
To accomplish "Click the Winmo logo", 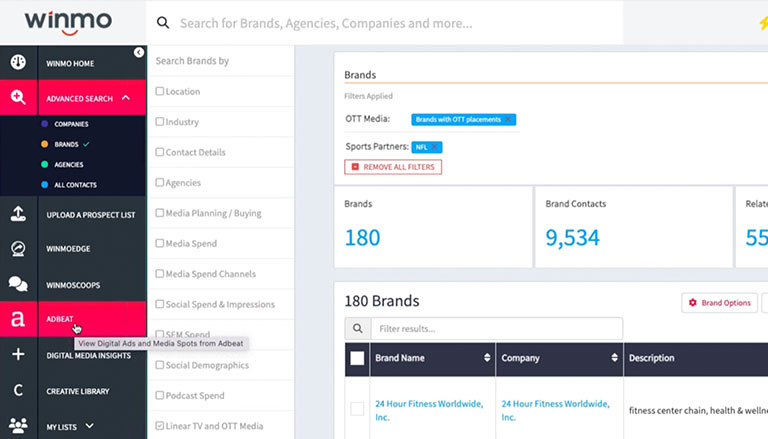I will coord(68,23).
